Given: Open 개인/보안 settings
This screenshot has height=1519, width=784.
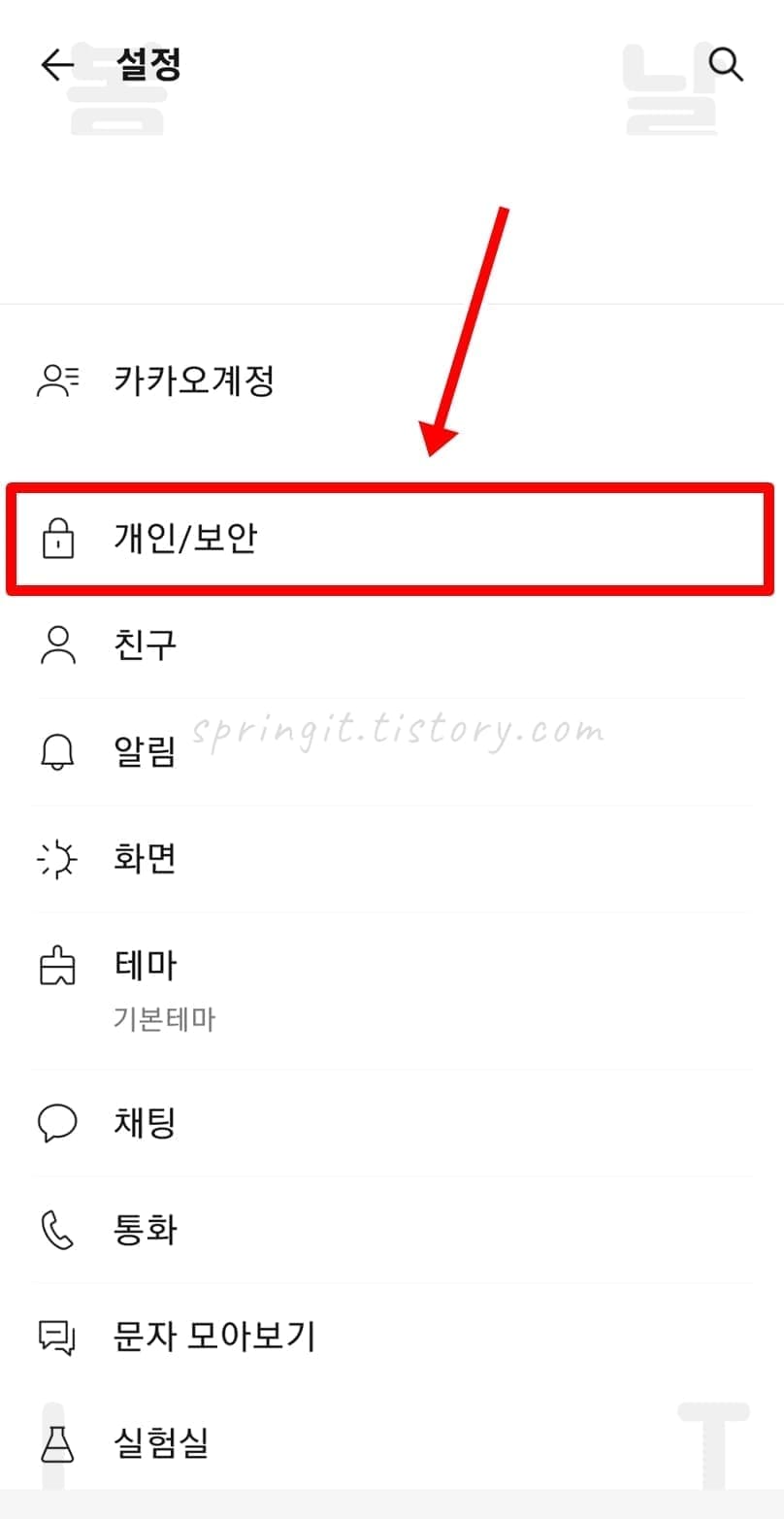Looking at the screenshot, I should (392, 538).
